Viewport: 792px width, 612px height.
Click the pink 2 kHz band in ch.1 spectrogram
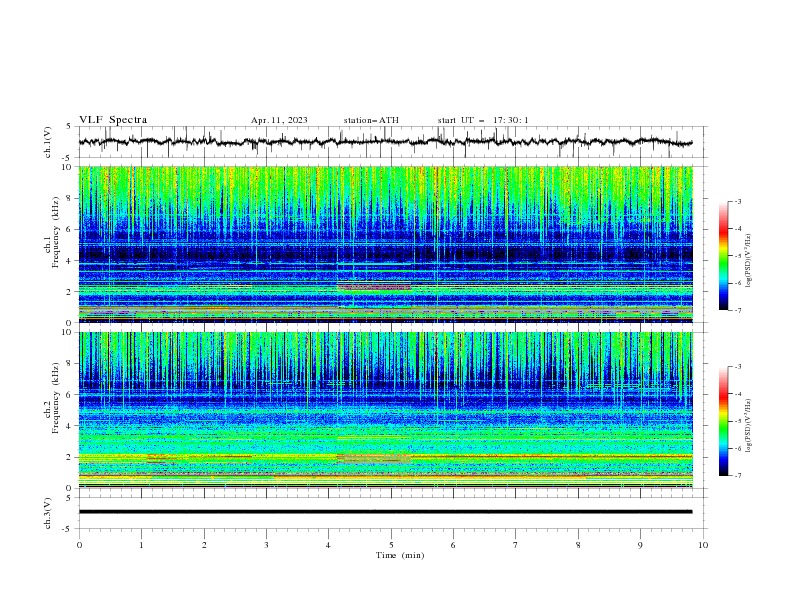(x=374, y=287)
